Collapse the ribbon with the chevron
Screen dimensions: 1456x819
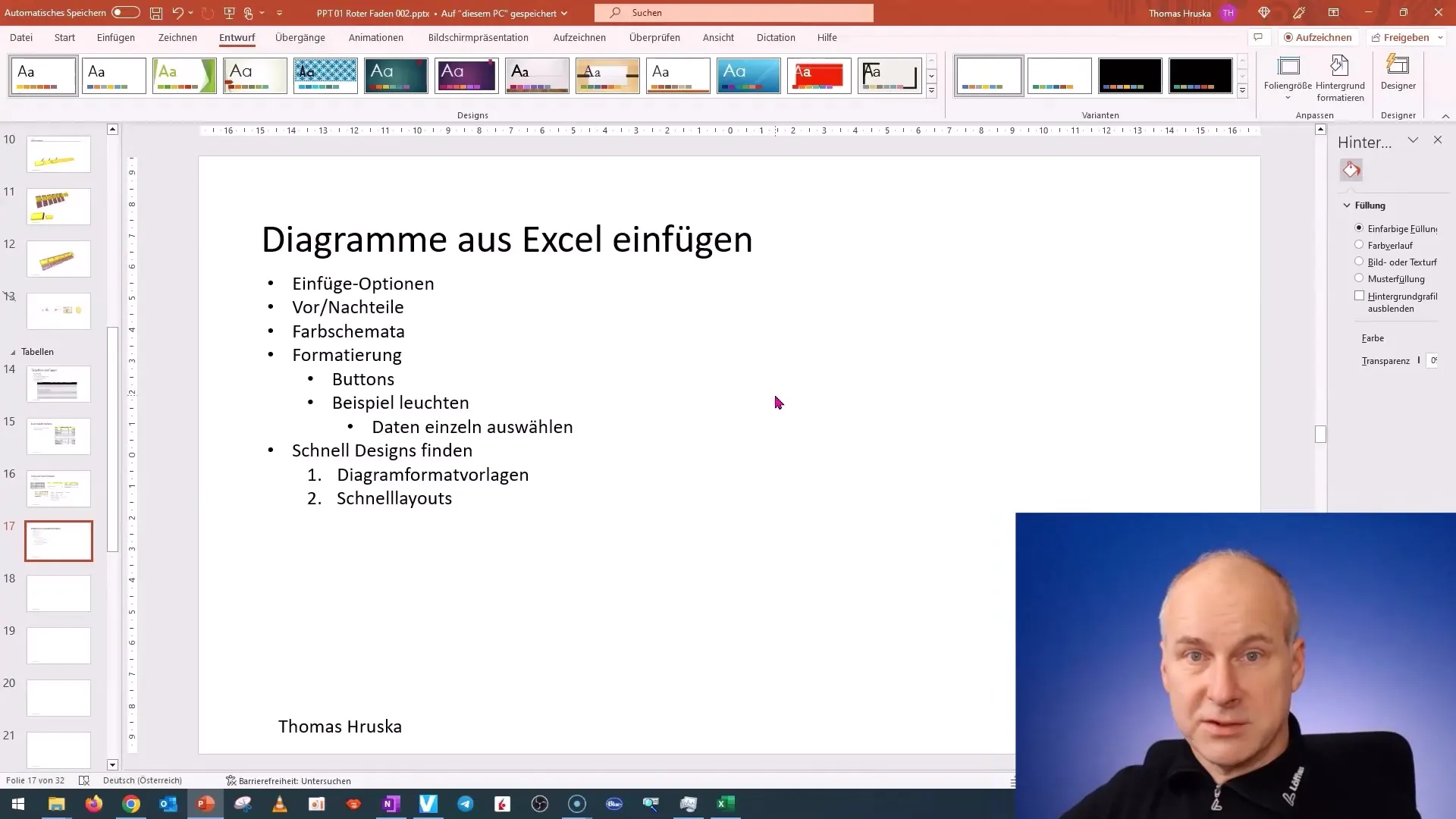point(1445,116)
